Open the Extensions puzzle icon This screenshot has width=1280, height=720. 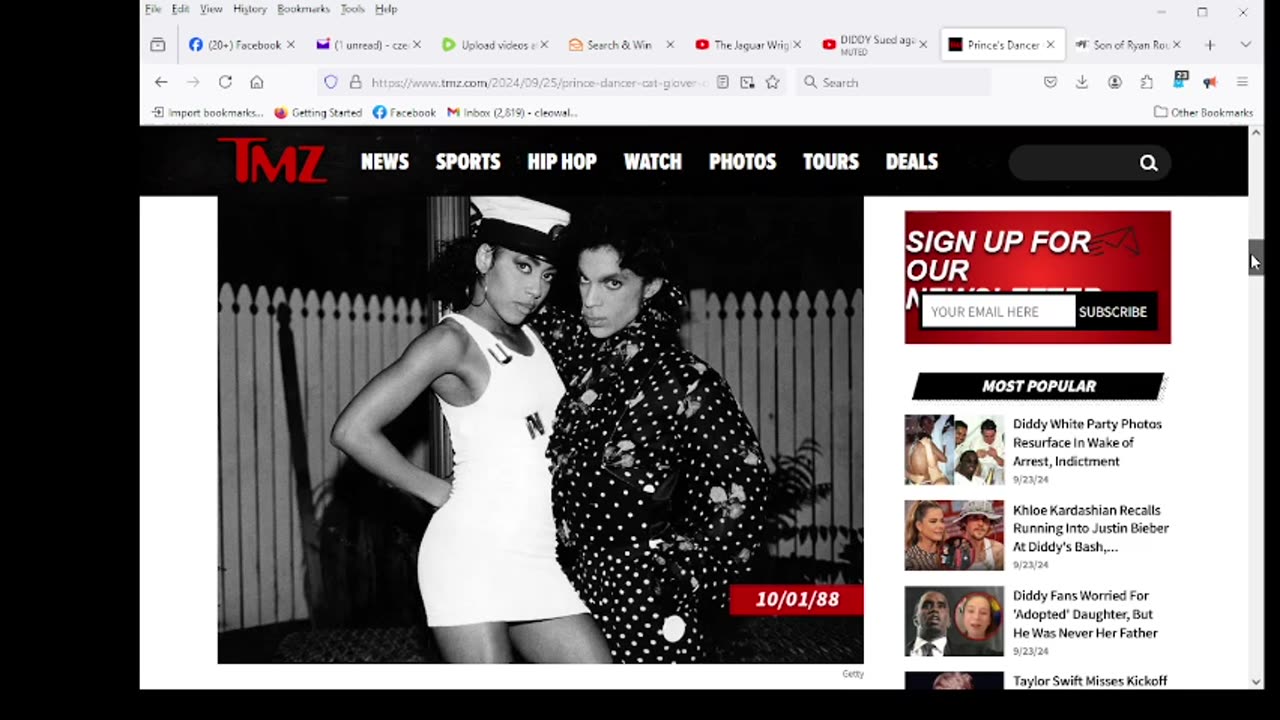1146,82
